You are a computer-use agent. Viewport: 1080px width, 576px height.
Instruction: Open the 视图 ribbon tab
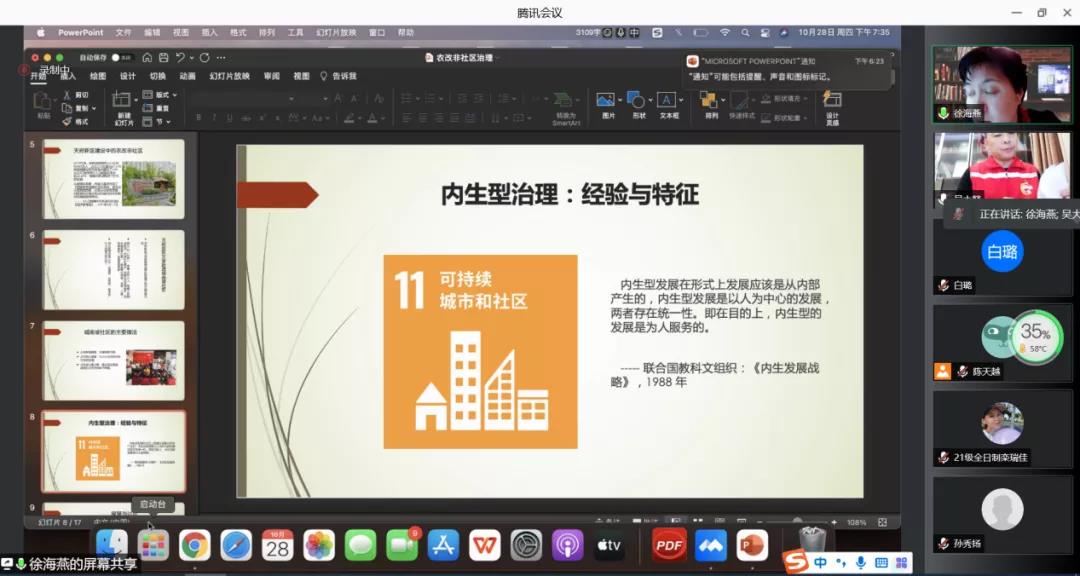301,76
